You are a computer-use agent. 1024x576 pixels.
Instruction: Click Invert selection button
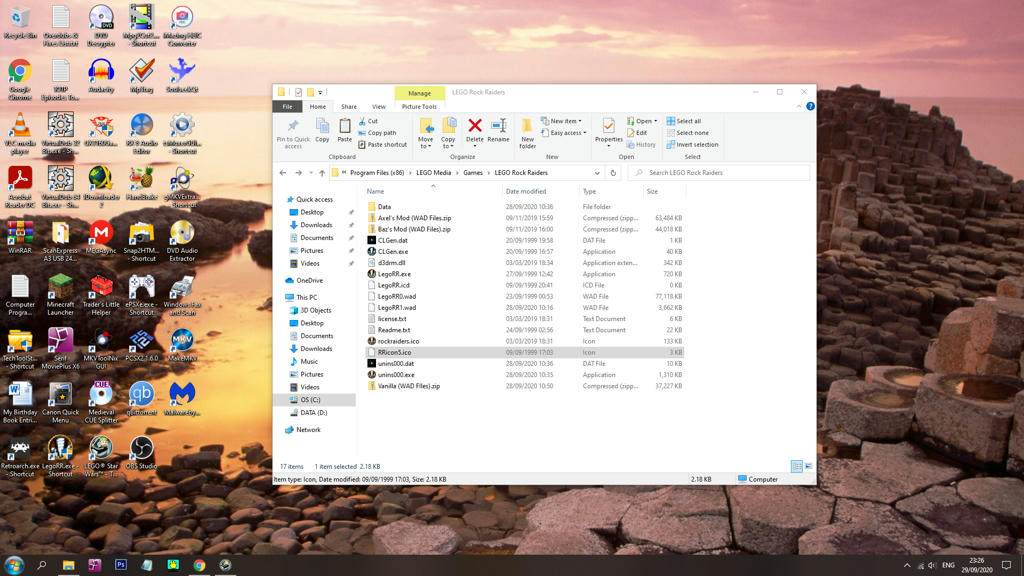[692, 144]
